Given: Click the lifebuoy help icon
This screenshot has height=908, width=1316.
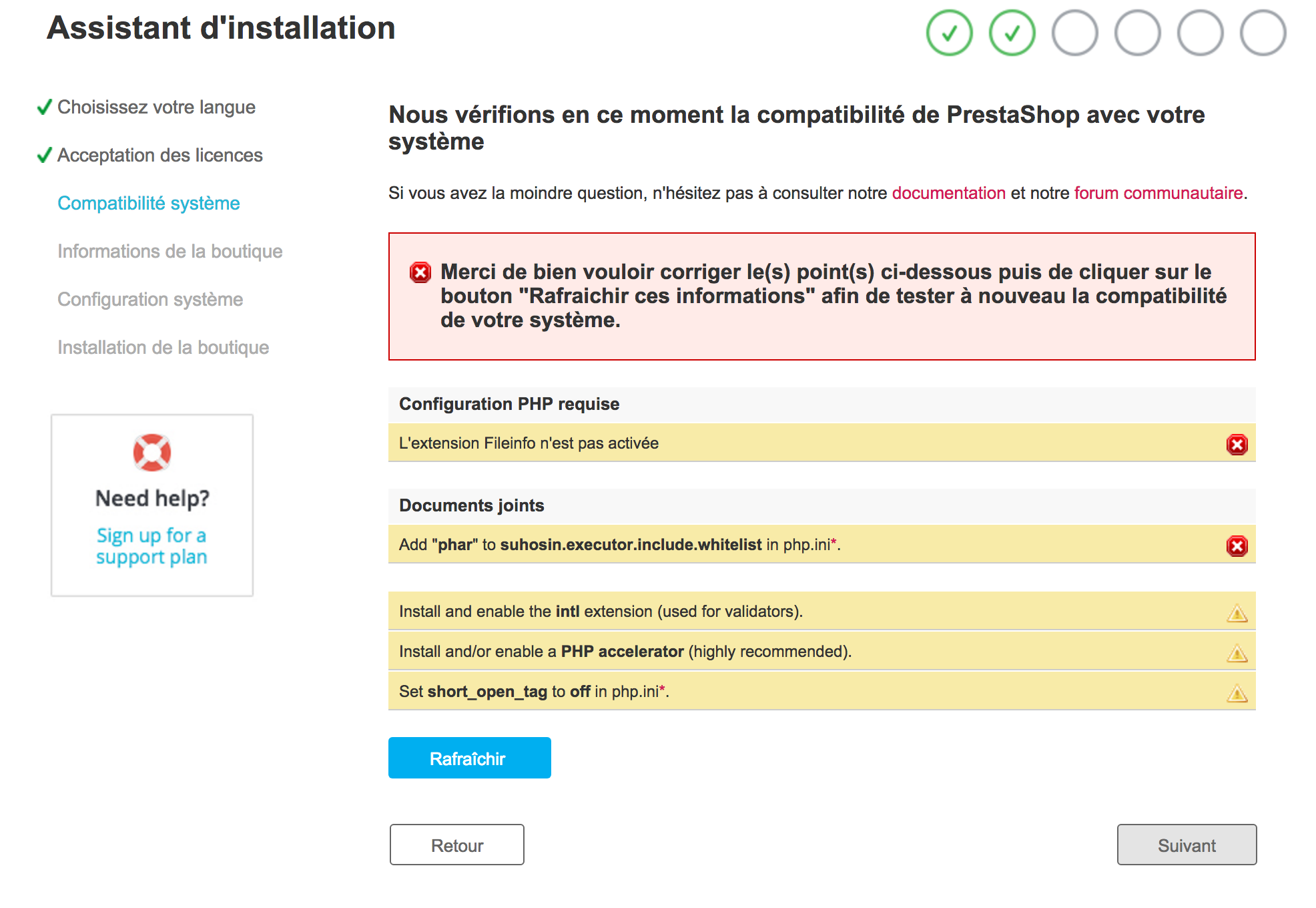Looking at the screenshot, I should point(152,453).
